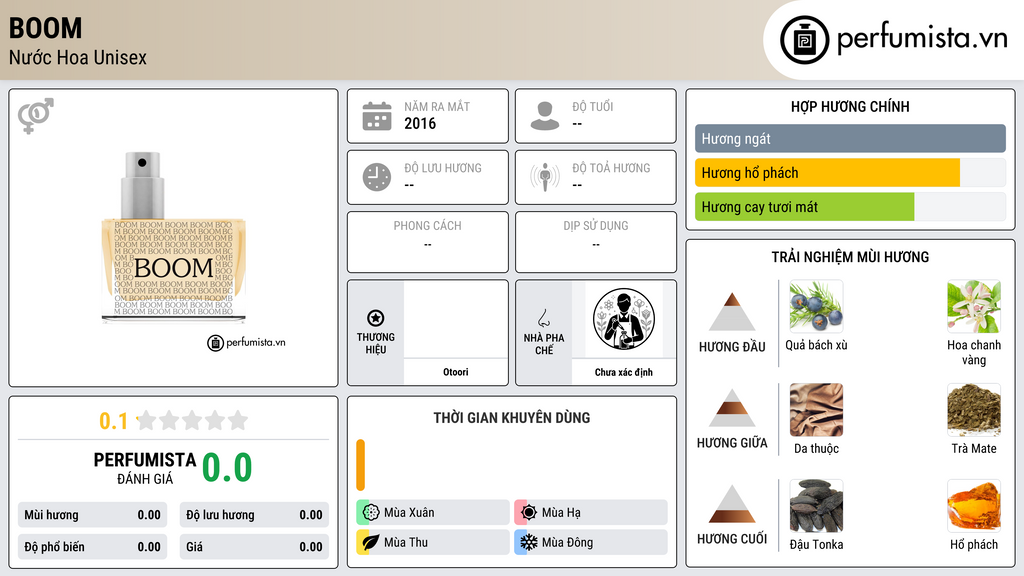Click the perfumer illustration avatar
The width and height of the screenshot is (1024, 576).
624,319
